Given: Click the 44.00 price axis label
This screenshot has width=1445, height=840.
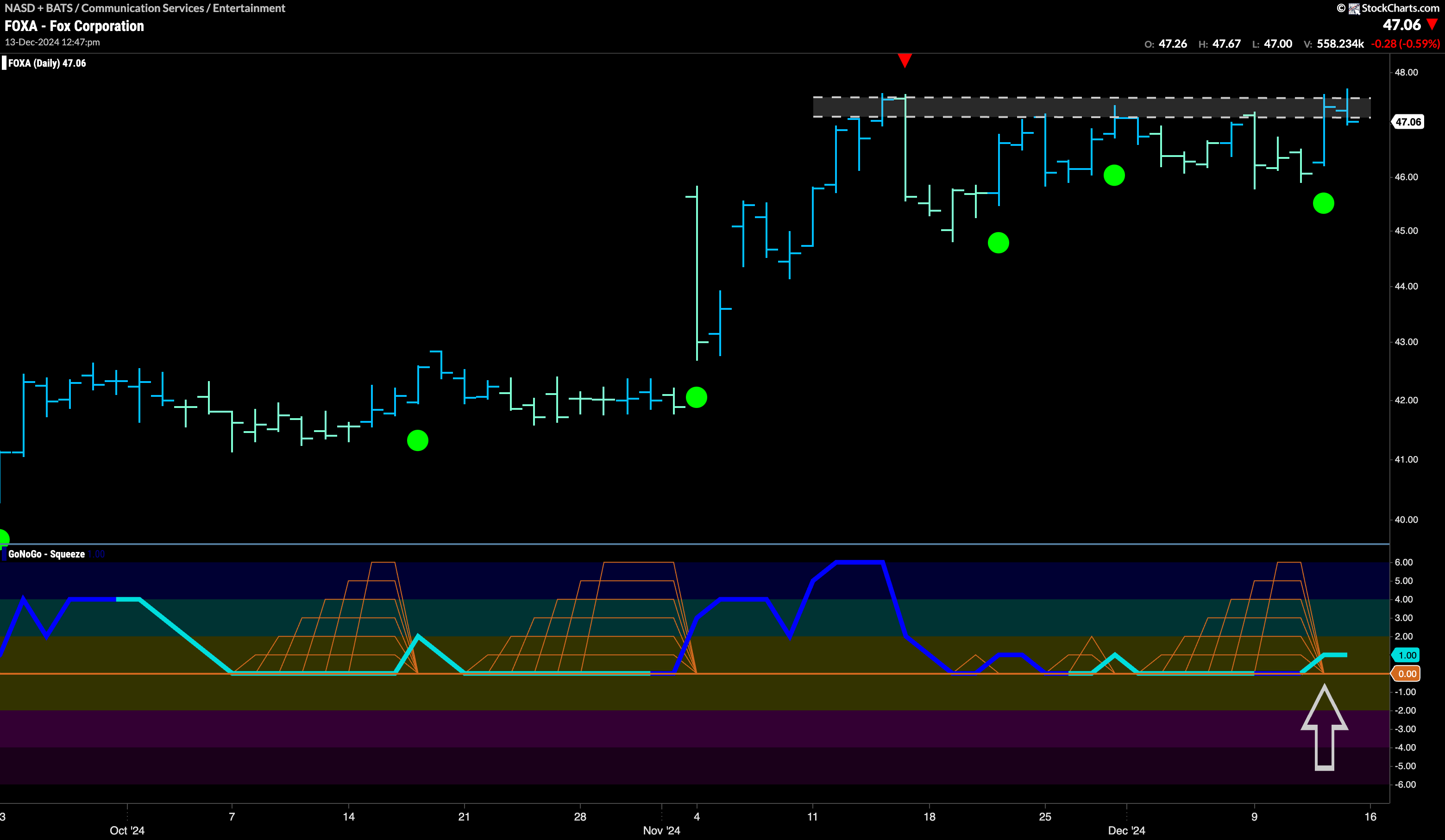Looking at the screenshot, I should [1406, 286].
